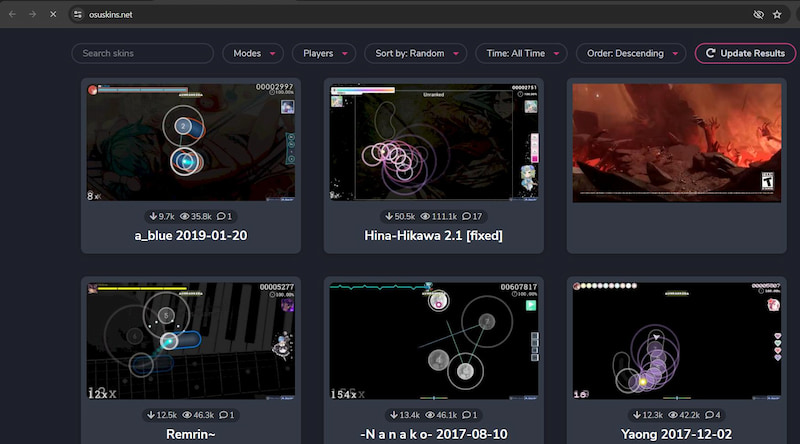Open the Players dropdown
This screenshot has height=444, width=800.
pos(324,53)
